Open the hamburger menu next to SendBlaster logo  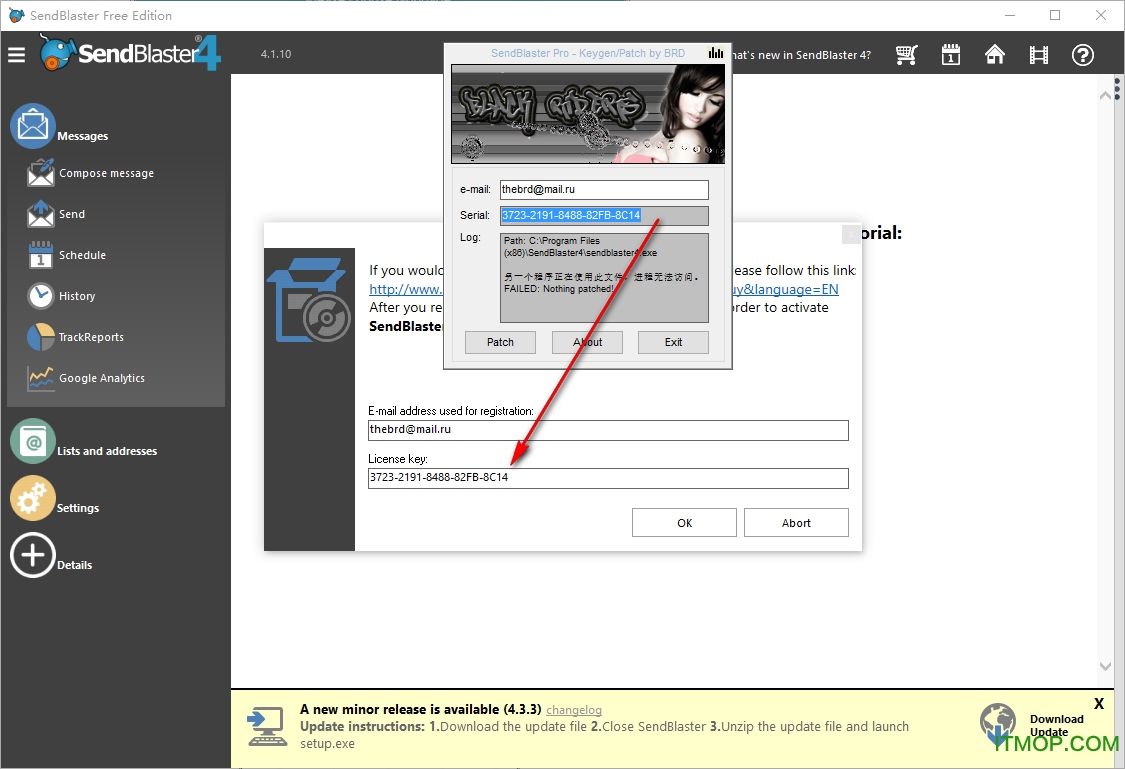[16, 55]
